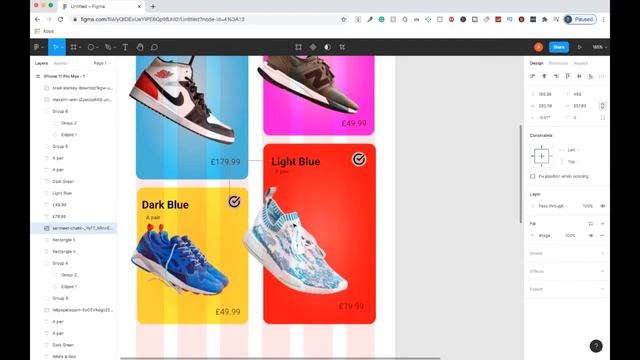Click the Crop image icon
This screenshot has height=360, width=640.
tap(342, 47)
